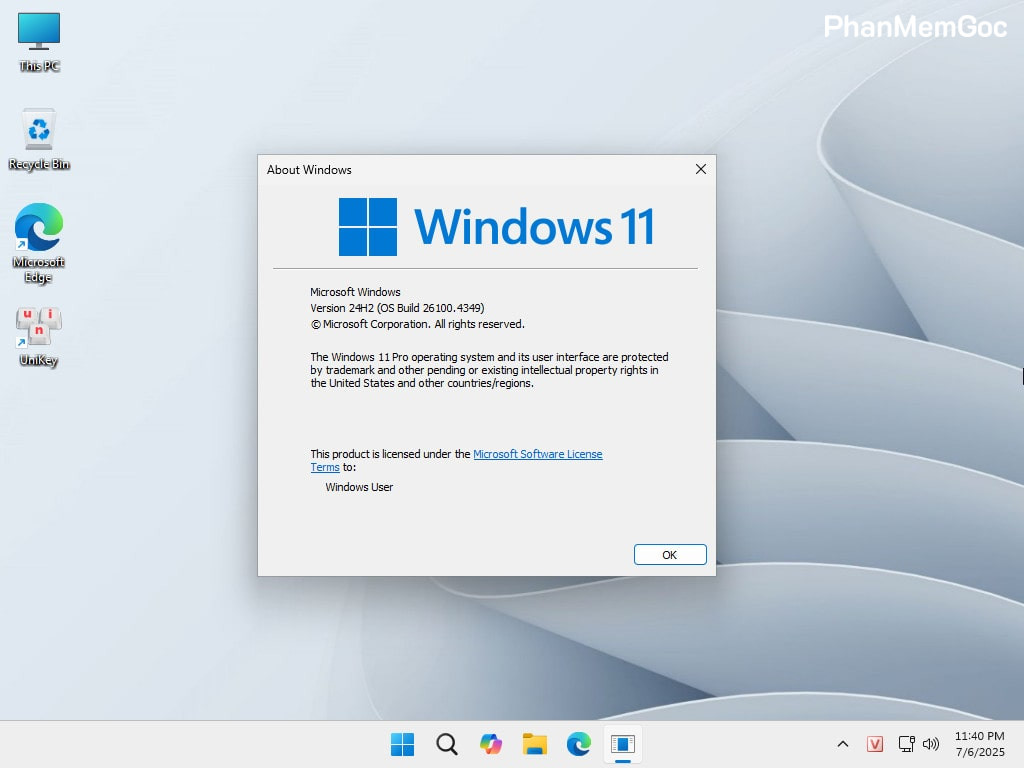The height and width of the screenshot is (768, 1024).
Task: Open This PC on the desktop
Action: pos(38,38)
